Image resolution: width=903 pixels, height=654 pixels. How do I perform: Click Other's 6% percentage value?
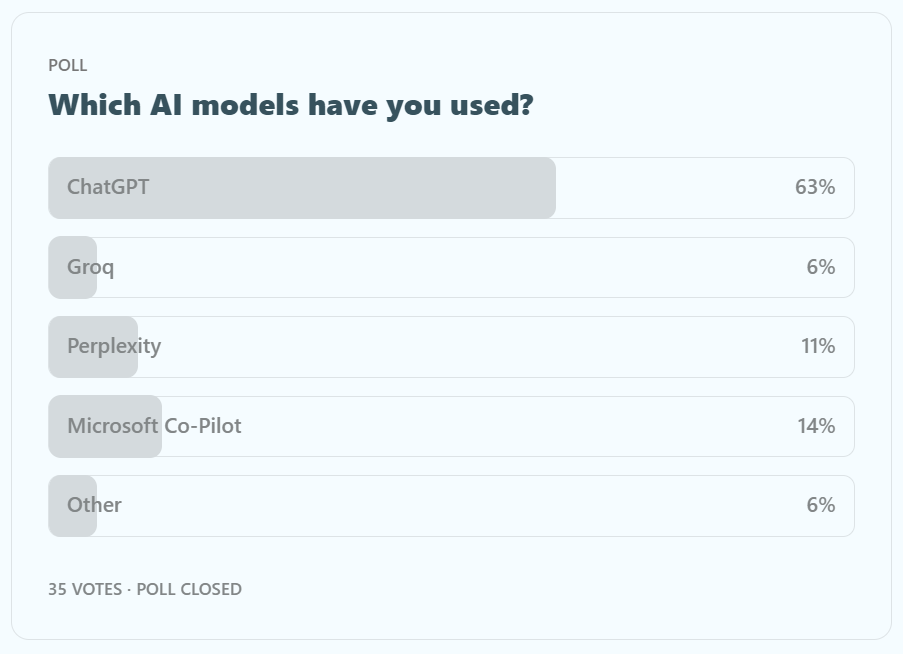[820, 505]
